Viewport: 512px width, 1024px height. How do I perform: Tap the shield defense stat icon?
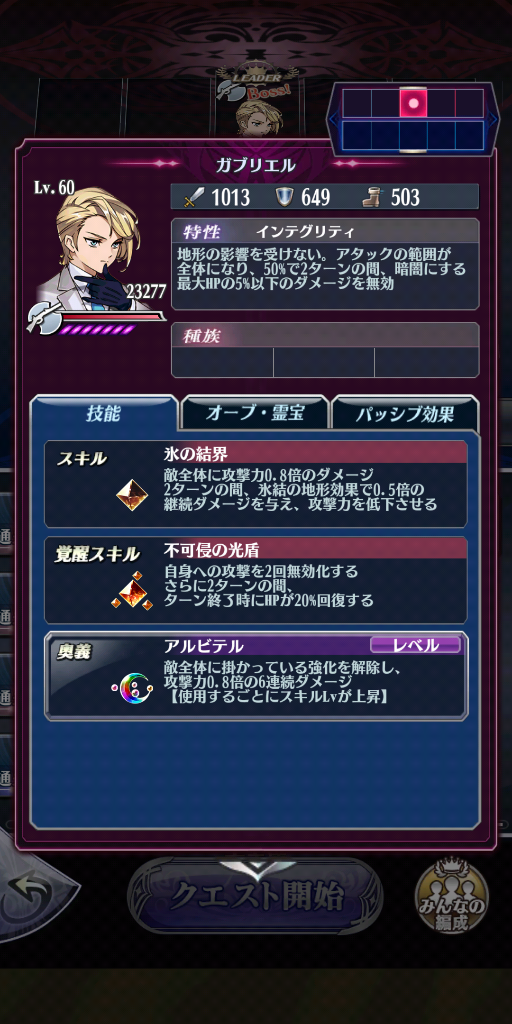pyautogui.click(x=284, y=197)
